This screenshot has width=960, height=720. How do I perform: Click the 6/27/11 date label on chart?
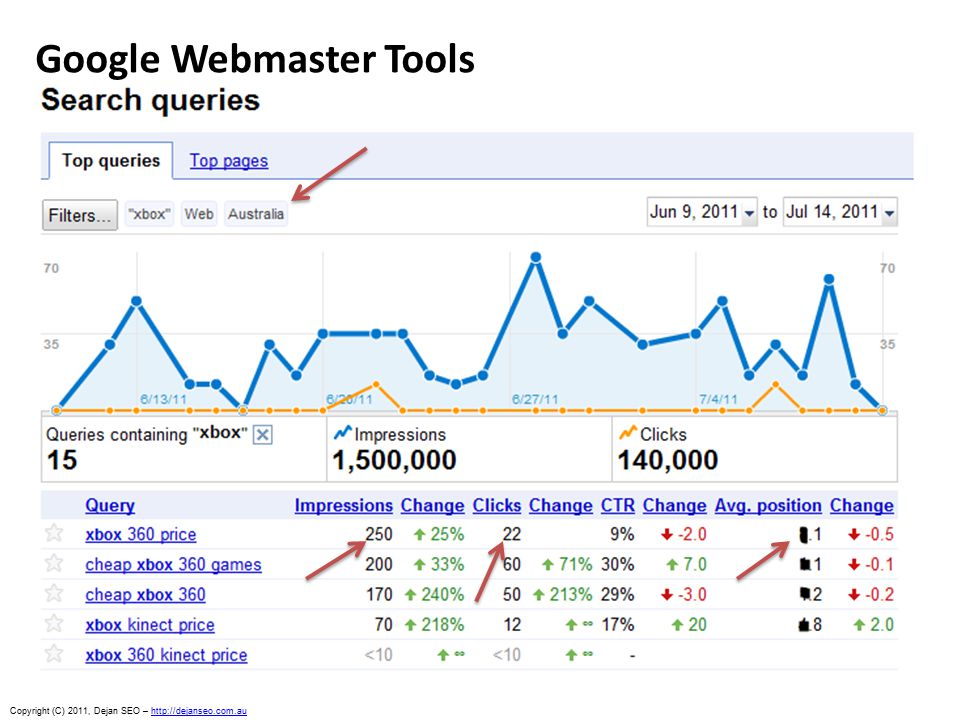click(535, 399)
